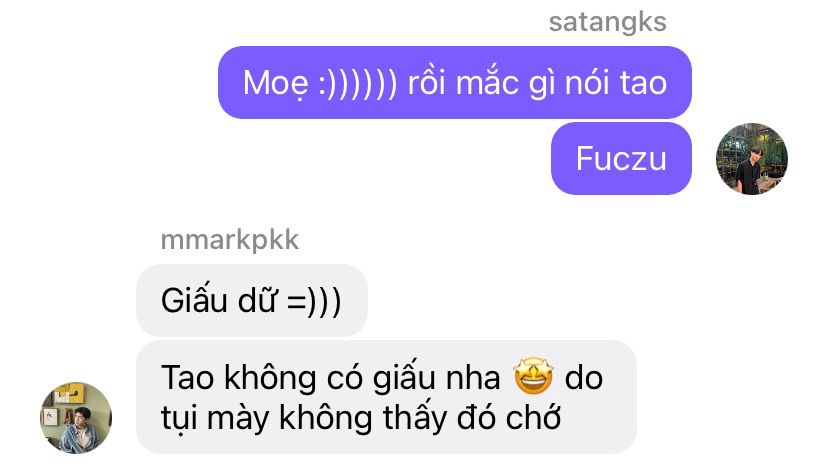
Task: Select the "Moẹ :)))))) rồi mắc gì nói tao" bubble
Action: coord(455,82)
